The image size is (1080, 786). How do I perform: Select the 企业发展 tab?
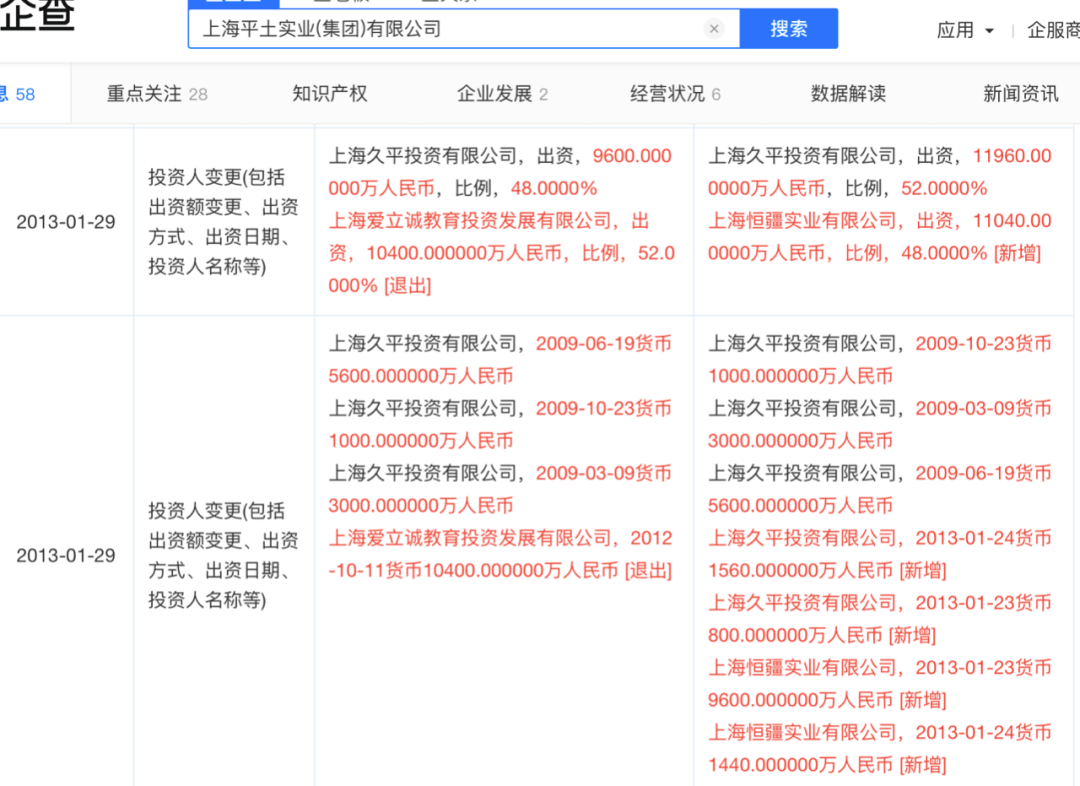click(x=502, y=94)
